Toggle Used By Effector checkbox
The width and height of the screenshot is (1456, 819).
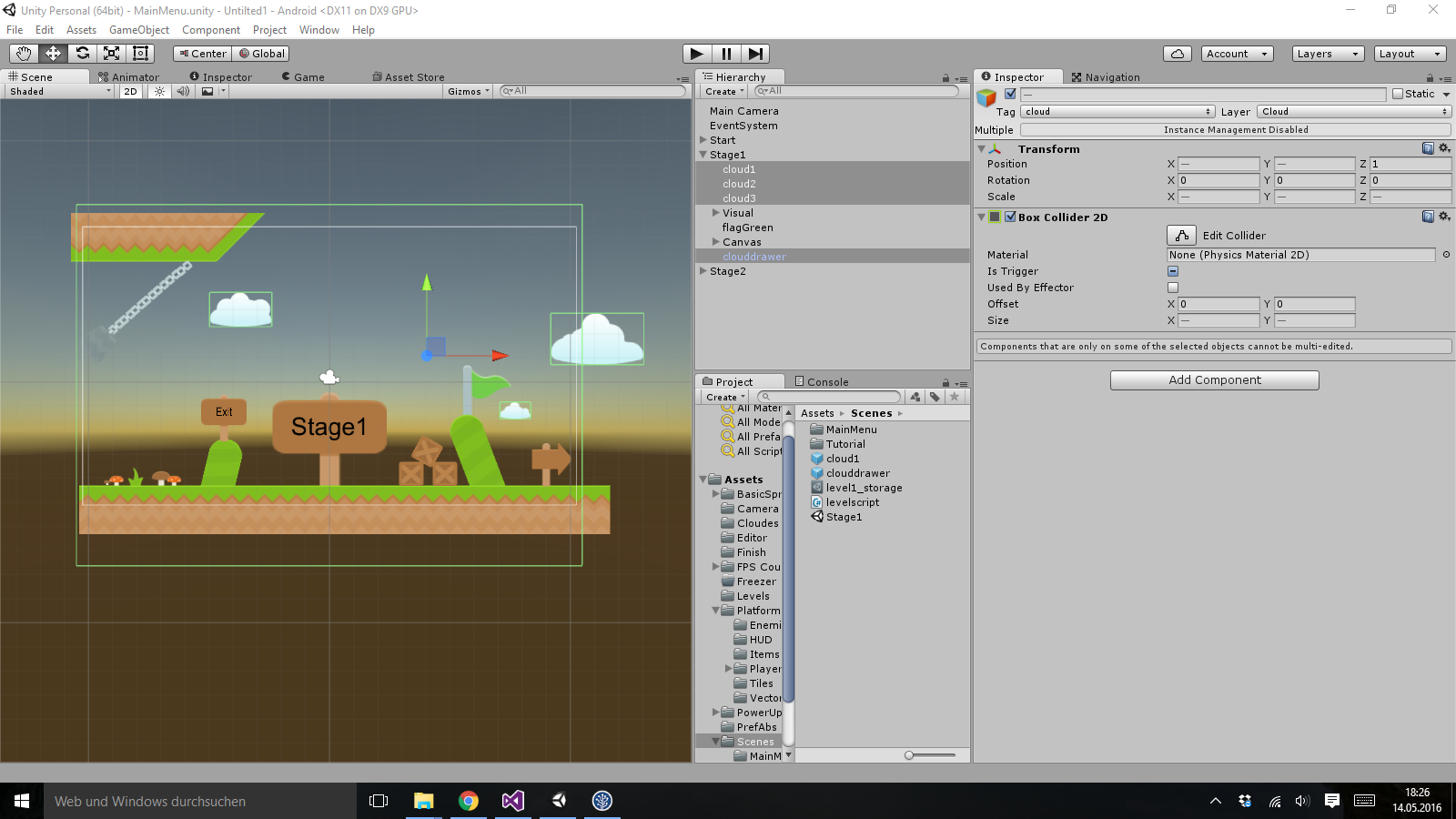point(1173,288)
